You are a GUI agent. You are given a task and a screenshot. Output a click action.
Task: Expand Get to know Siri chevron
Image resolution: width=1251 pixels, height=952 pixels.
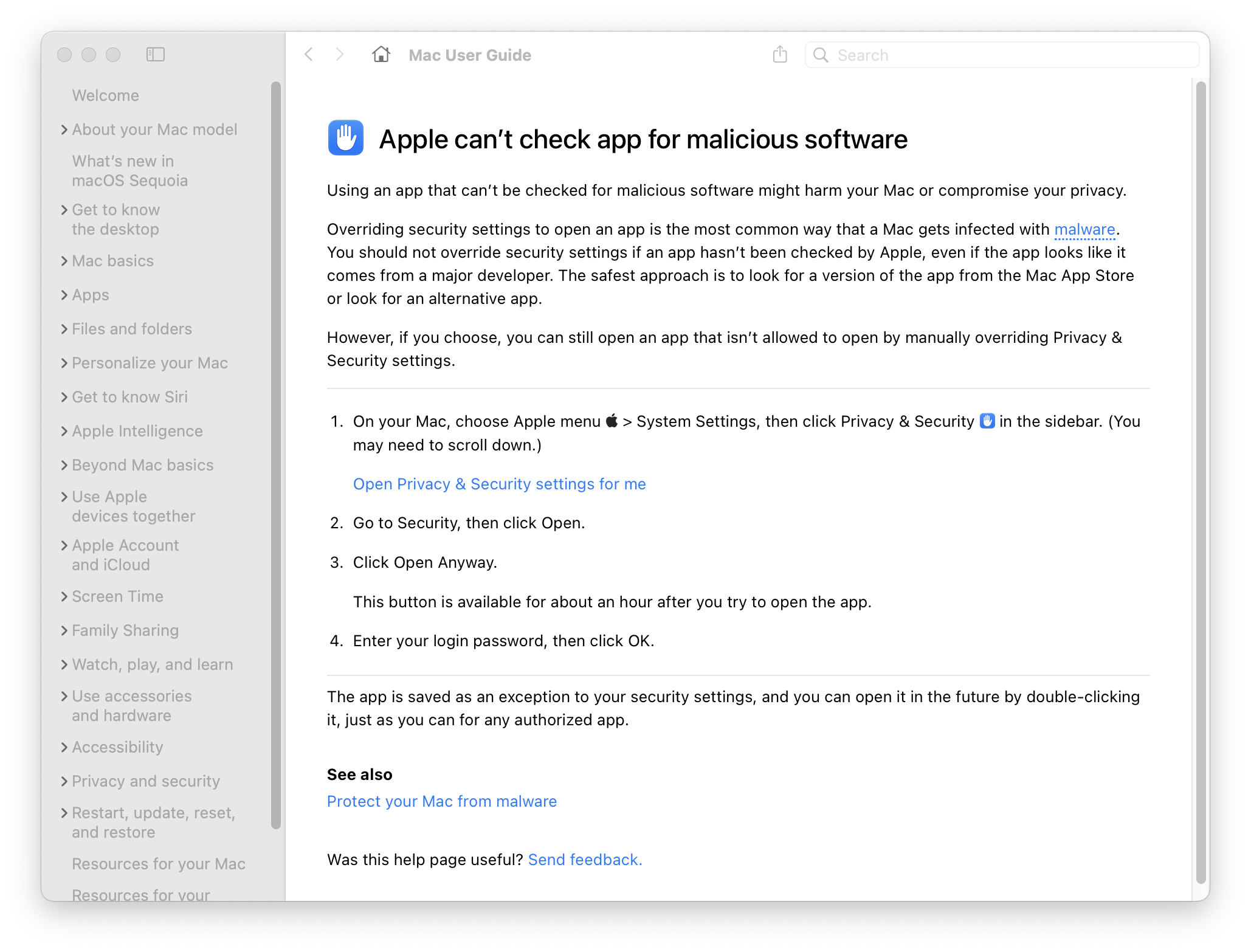tap(64, 397)
